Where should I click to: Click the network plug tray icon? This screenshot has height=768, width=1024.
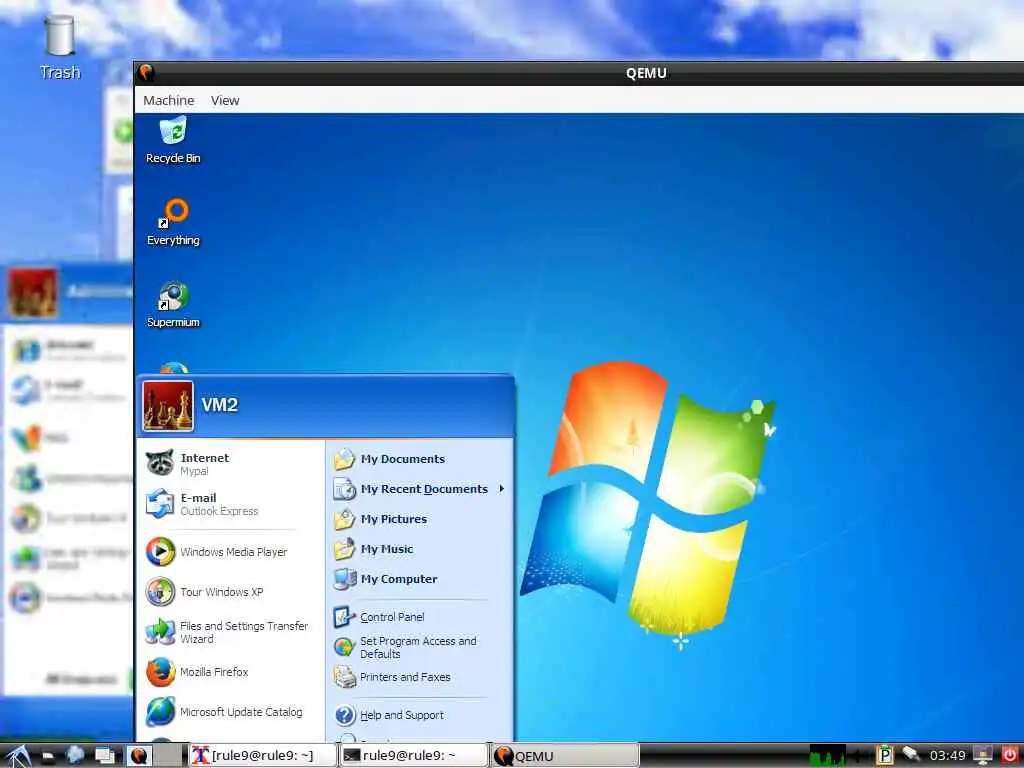pos(911,754)
